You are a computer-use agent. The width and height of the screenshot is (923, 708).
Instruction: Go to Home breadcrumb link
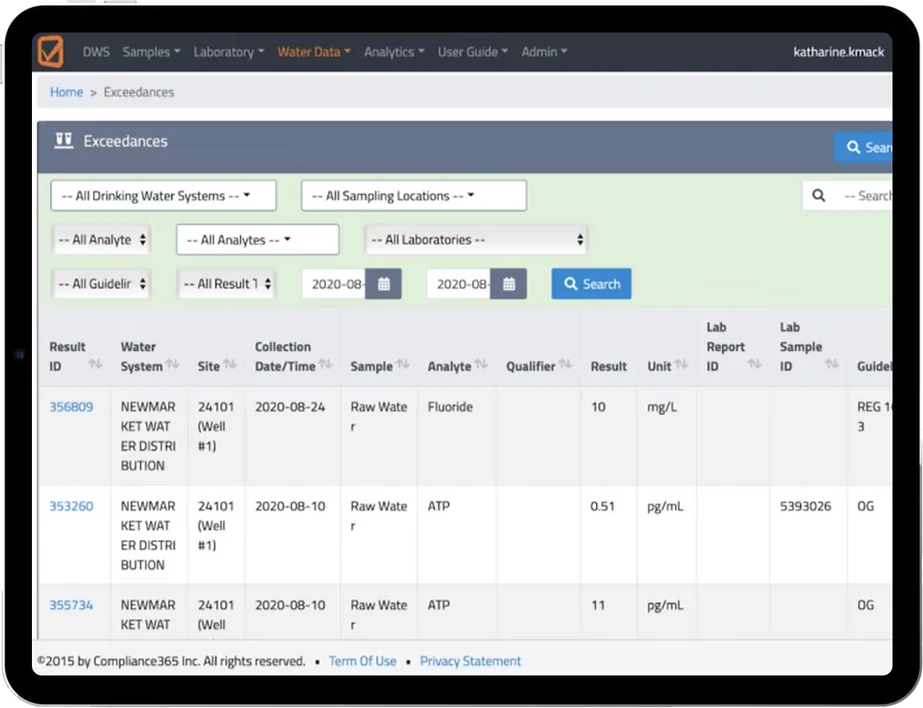coord(66,92)
